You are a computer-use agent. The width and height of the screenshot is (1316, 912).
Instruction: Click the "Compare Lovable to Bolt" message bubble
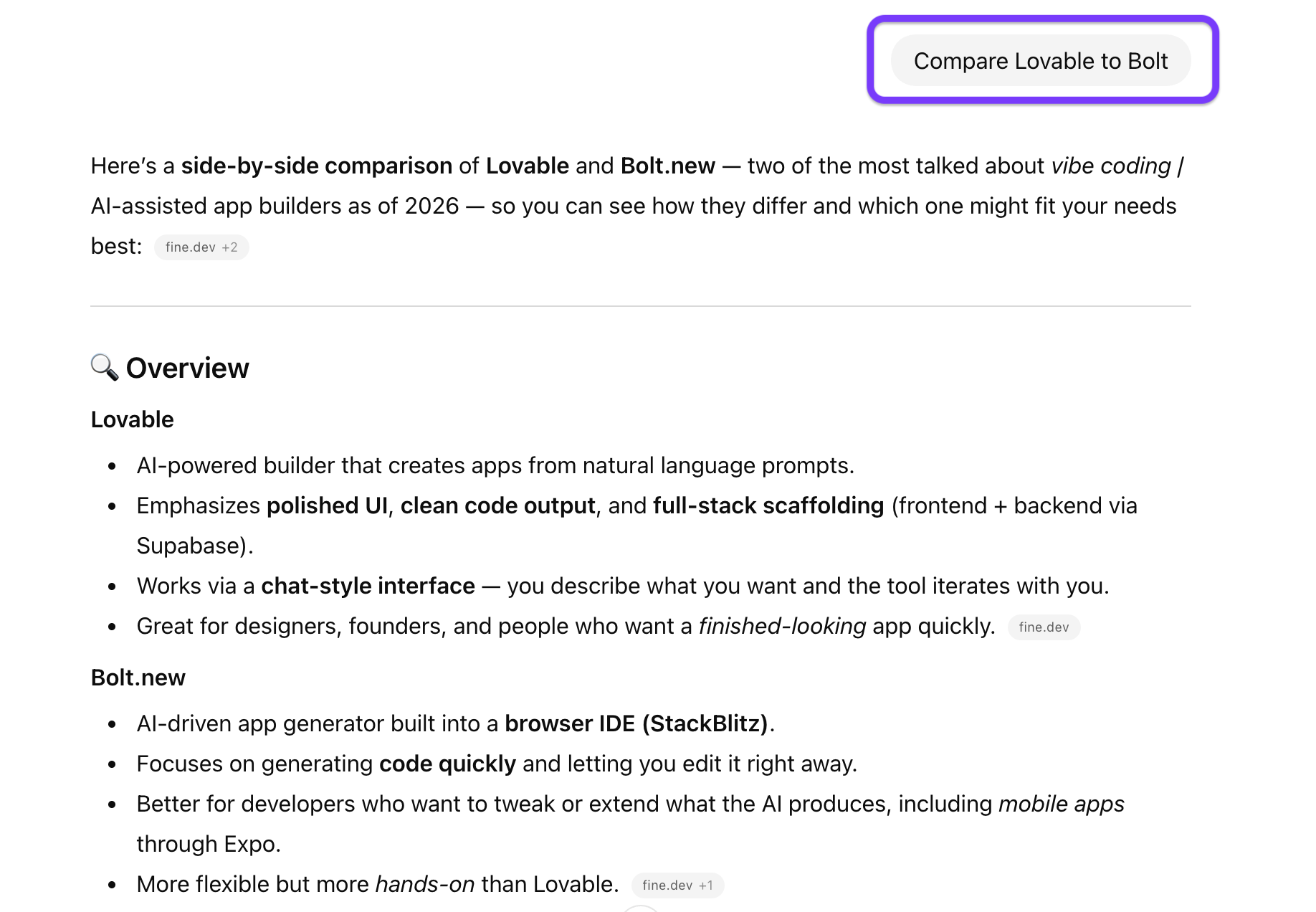coord(1040,61)
